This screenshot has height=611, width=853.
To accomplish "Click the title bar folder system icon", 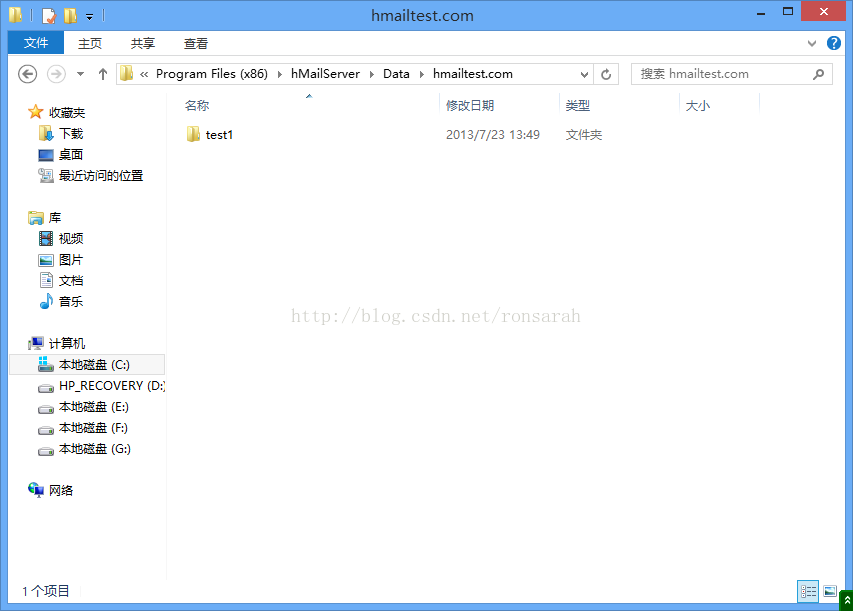I will (x=15, y=15).
